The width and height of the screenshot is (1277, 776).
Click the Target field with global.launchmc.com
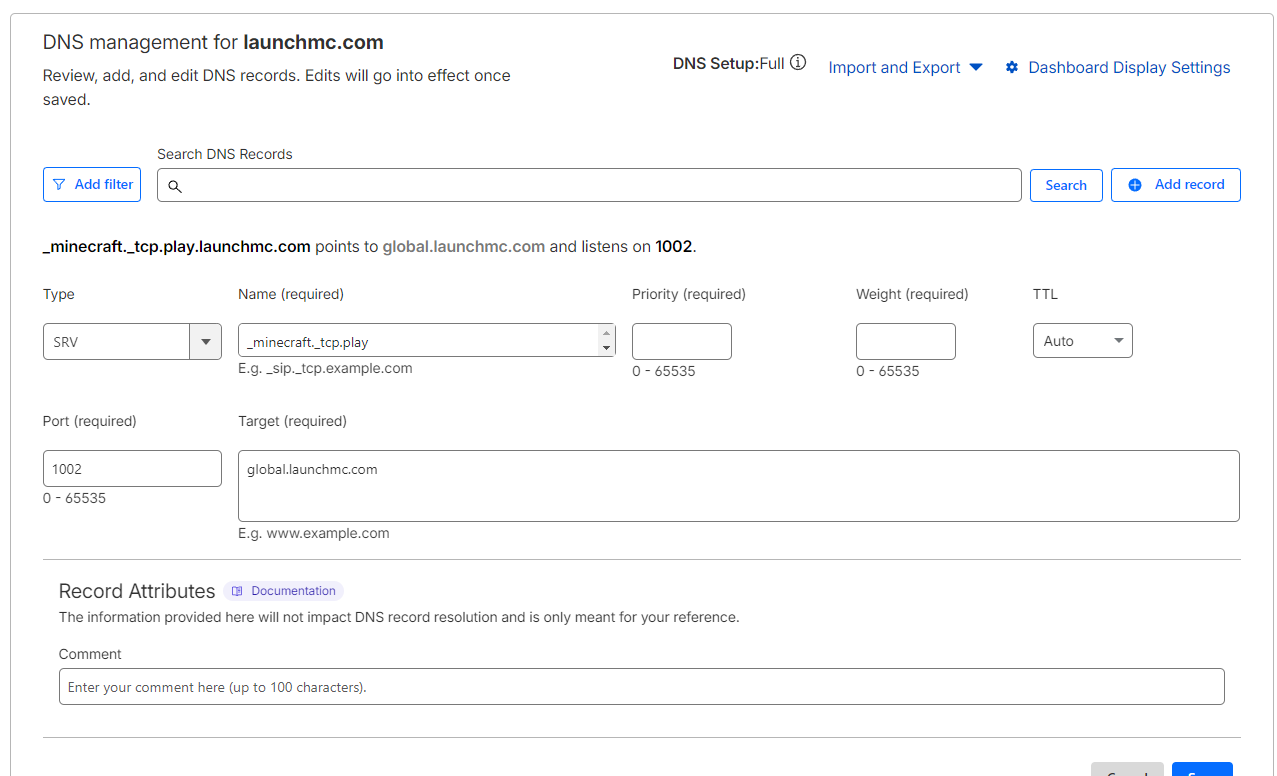pyautogui.click(x=738, y=486)
